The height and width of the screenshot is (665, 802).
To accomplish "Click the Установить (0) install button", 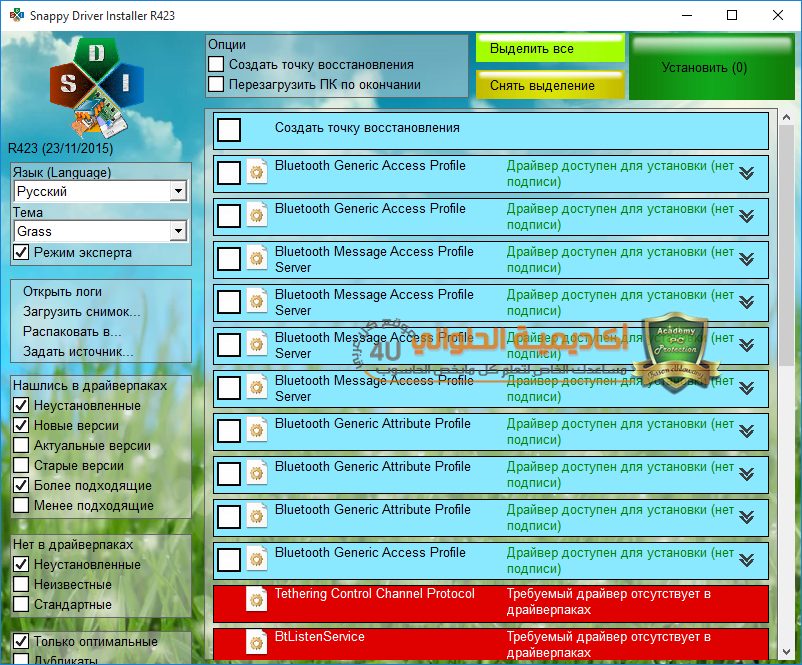I will pyautogui.click(x=711, y=67).
